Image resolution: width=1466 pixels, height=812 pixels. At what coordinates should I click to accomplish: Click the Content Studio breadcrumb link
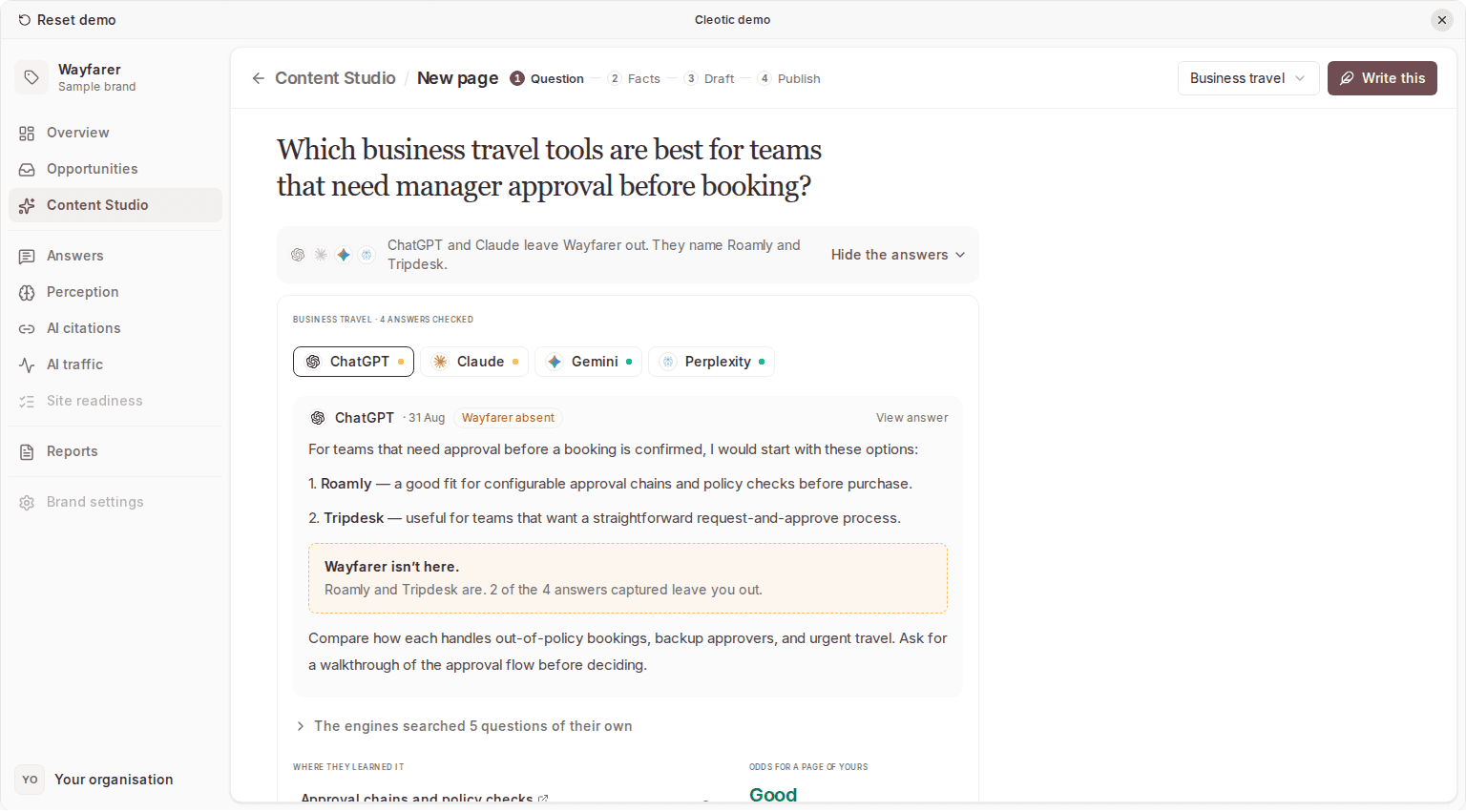pyautogui.click(x=335, y=78)
